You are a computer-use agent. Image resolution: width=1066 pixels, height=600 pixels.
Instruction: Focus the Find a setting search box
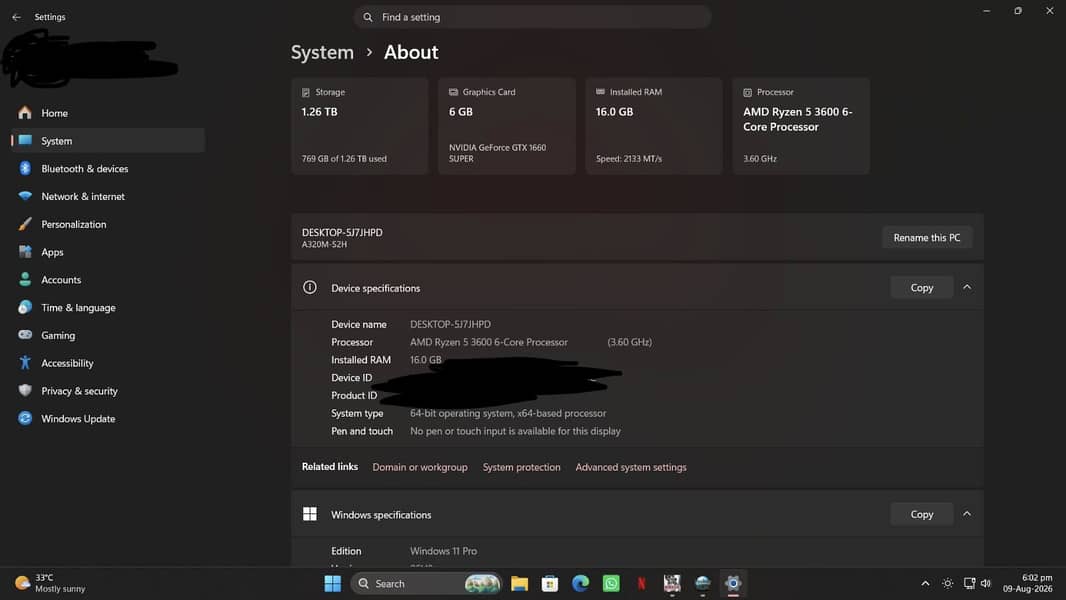(x=532, y=17)
